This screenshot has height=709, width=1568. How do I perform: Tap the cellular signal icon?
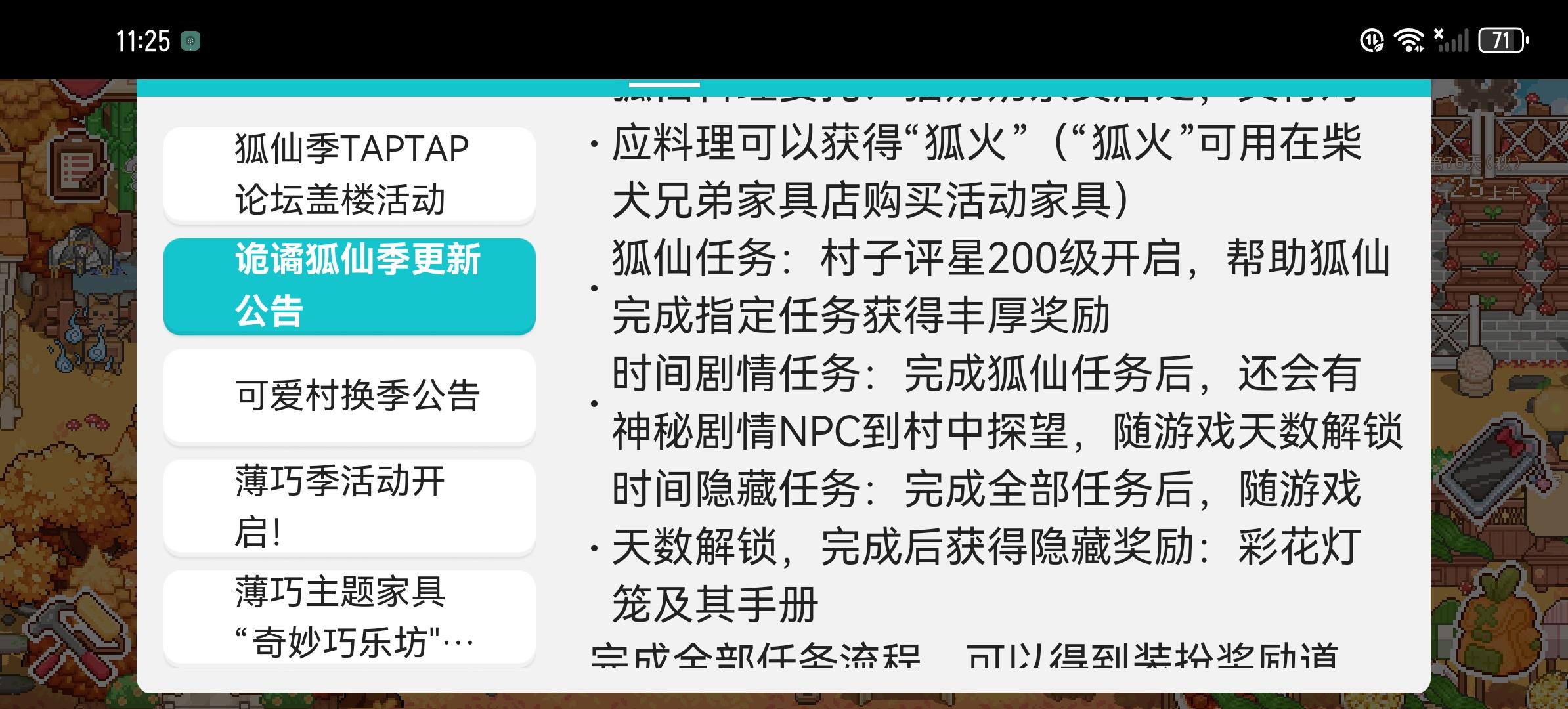(1451, 41)
